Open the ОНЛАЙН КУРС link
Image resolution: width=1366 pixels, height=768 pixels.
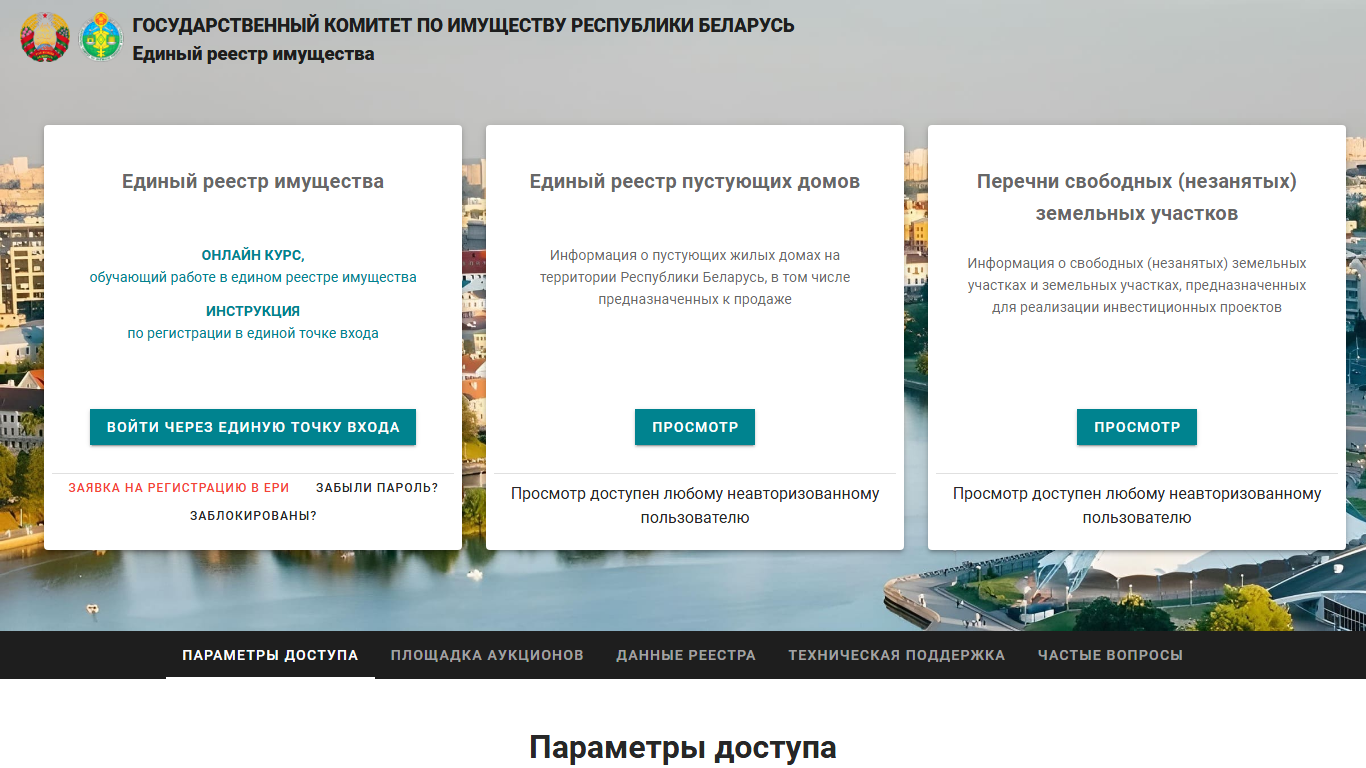click(x=251, y=255)
